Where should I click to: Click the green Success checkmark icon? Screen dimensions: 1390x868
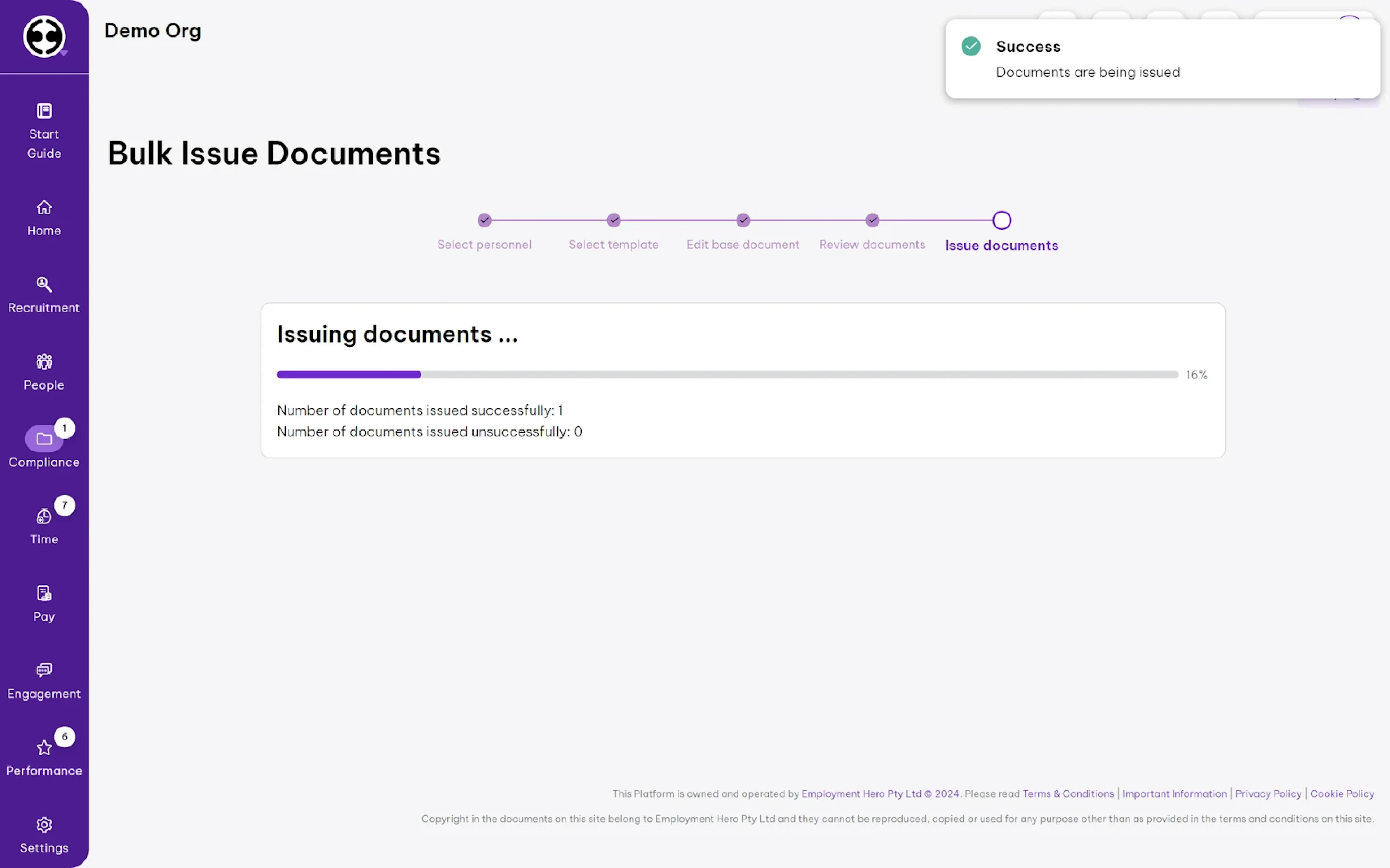(971, 47)
